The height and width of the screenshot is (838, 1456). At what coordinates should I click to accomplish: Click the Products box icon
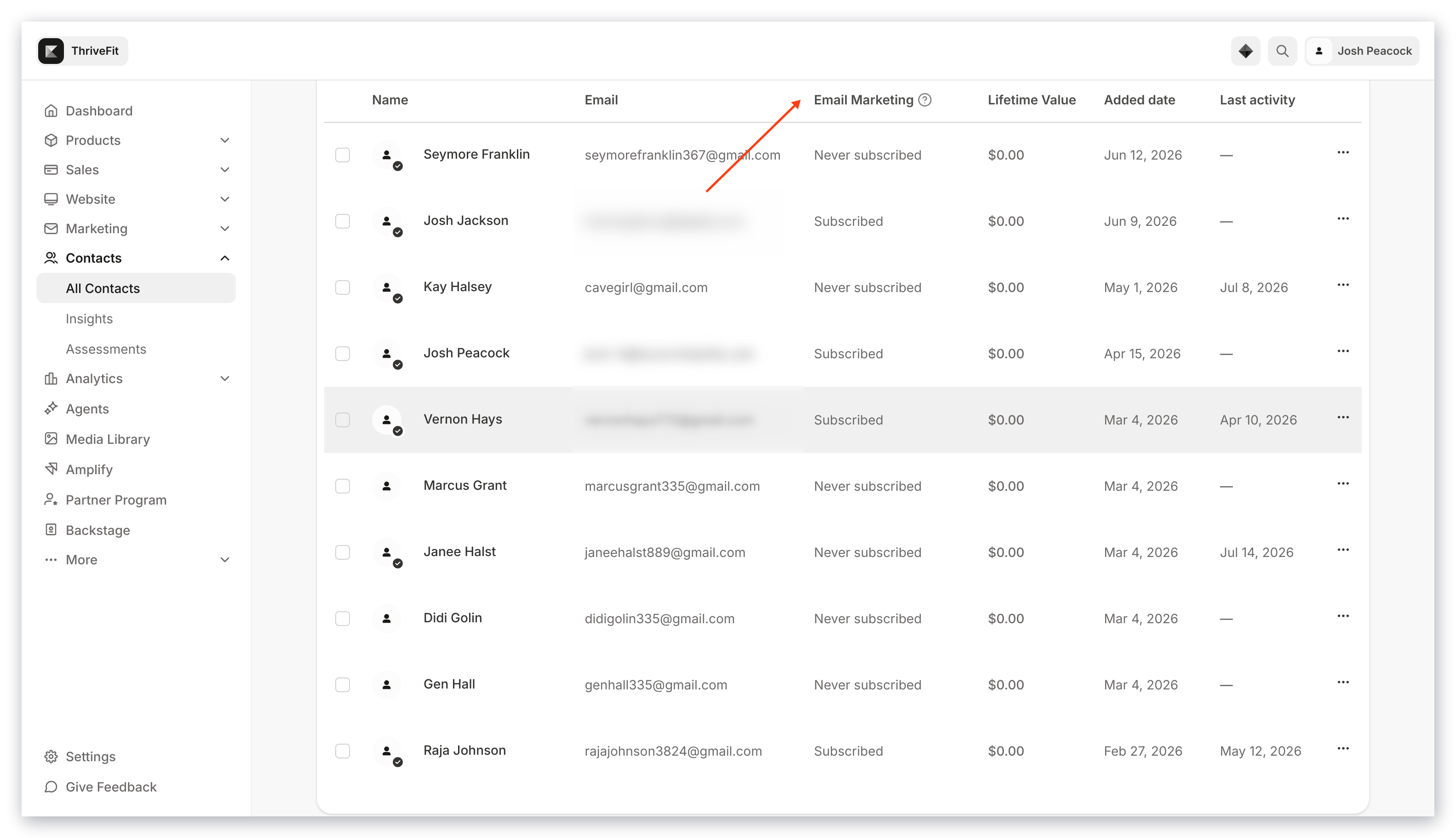click(x=51, y=140)
